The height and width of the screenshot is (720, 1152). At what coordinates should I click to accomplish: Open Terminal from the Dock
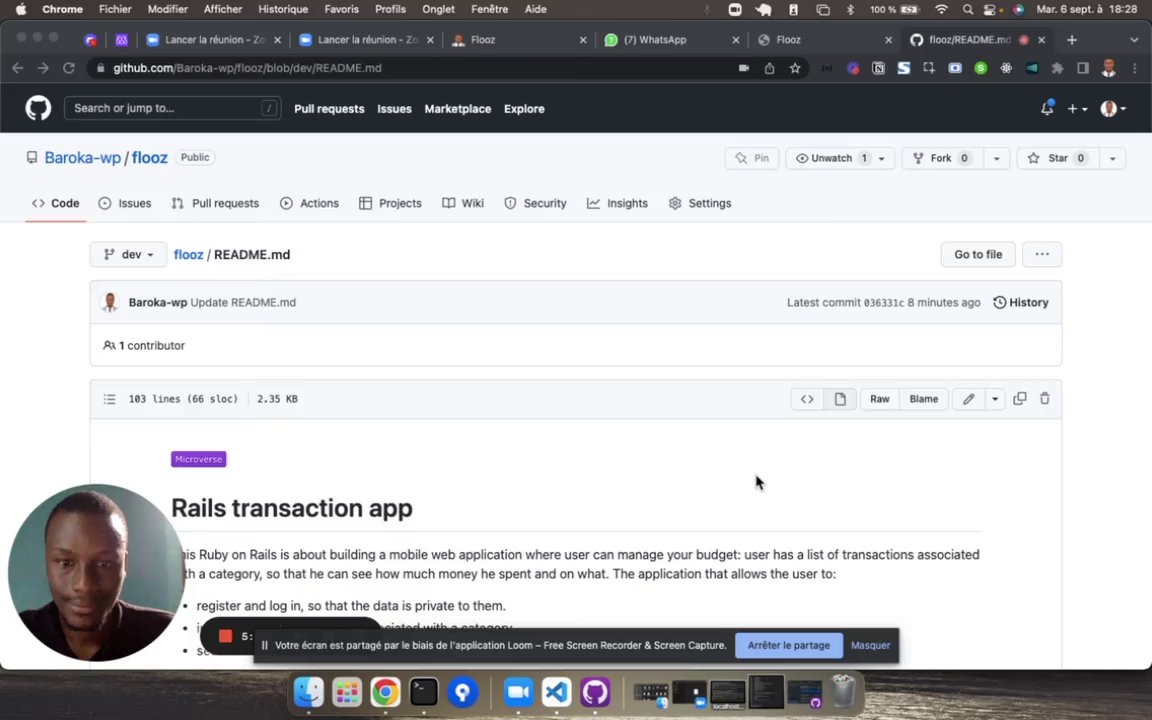click(x=424, y=692)
